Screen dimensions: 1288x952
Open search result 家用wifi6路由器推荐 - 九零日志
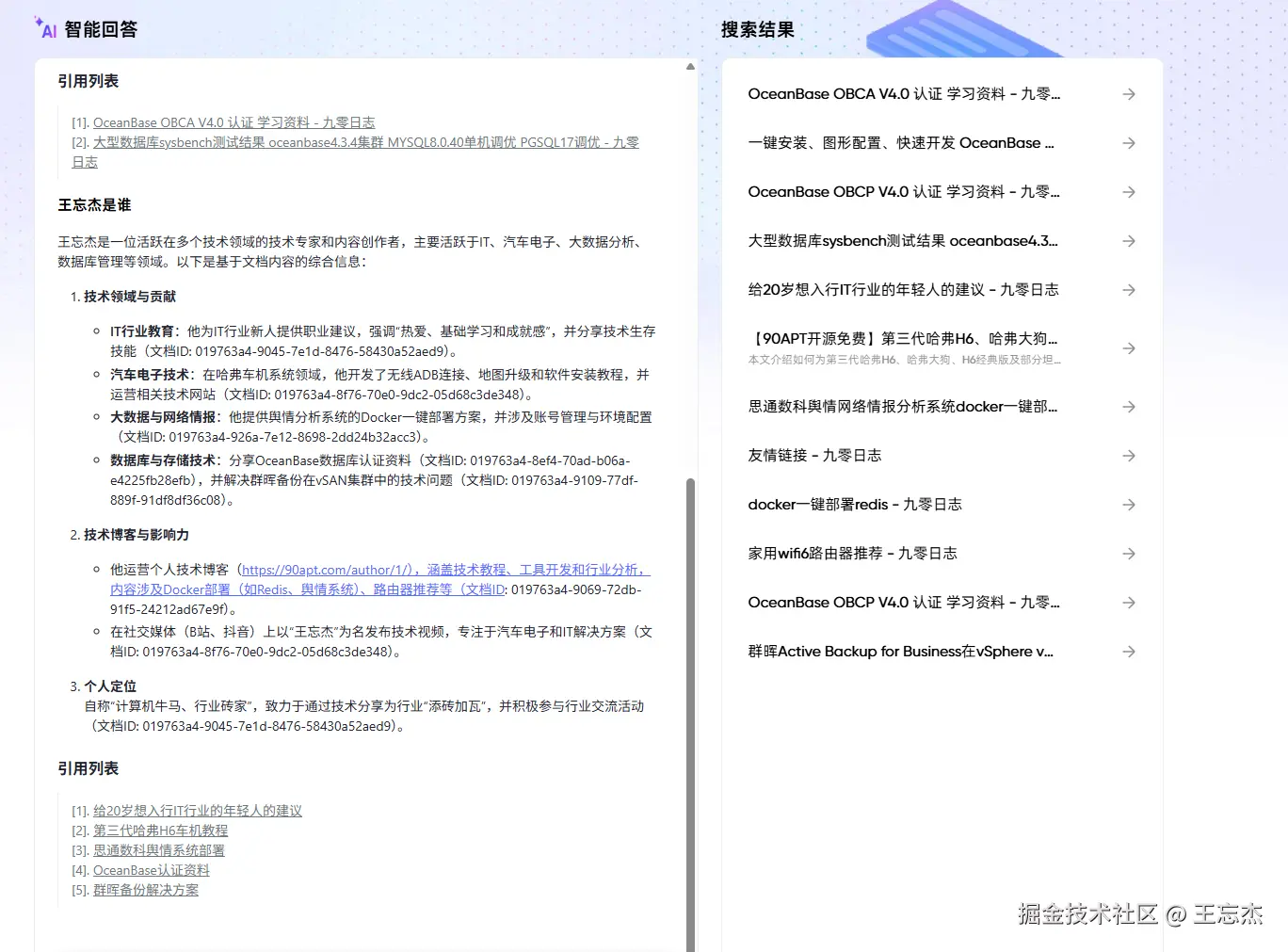point(852,554)
